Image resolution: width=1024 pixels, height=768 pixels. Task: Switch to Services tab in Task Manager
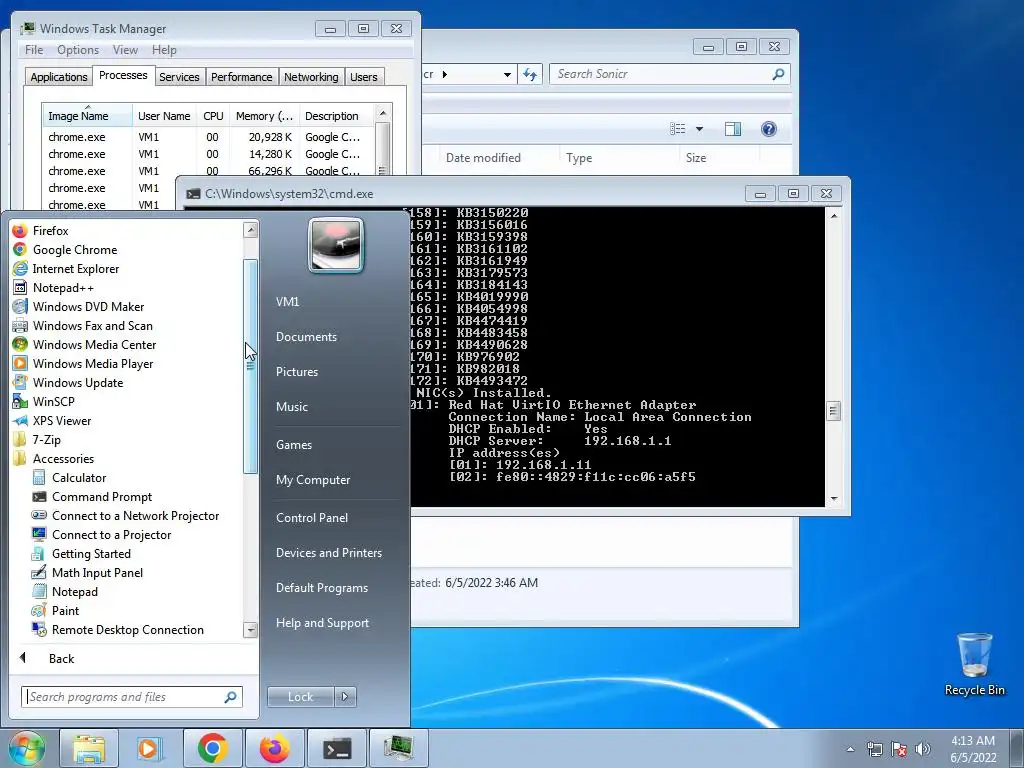point(179,76)
